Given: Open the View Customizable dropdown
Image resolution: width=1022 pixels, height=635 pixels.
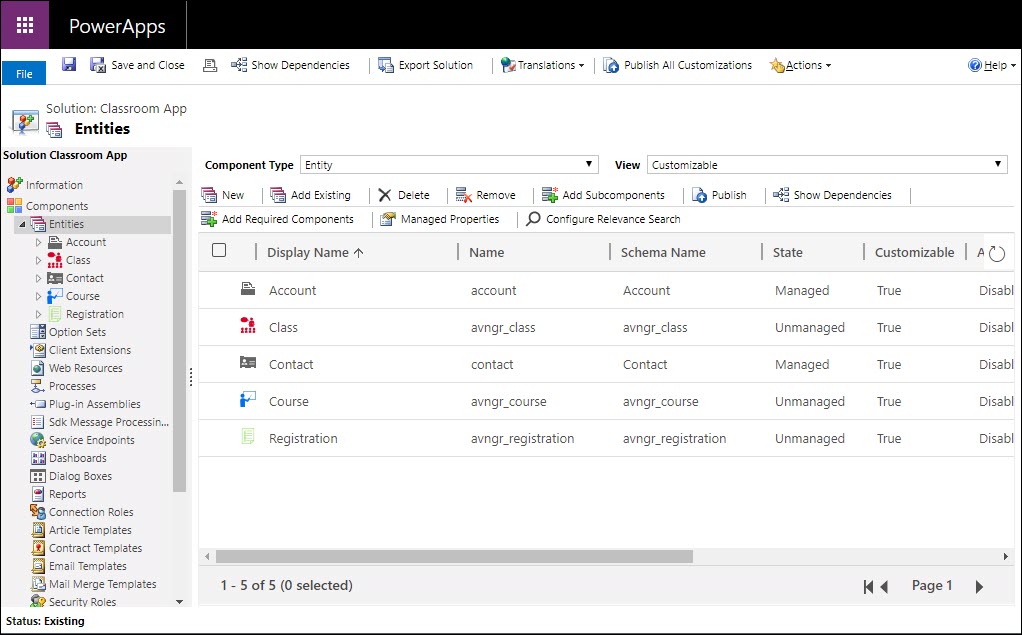Looking at the screenshot, I should pyautogui.click(x=827, y=165).
